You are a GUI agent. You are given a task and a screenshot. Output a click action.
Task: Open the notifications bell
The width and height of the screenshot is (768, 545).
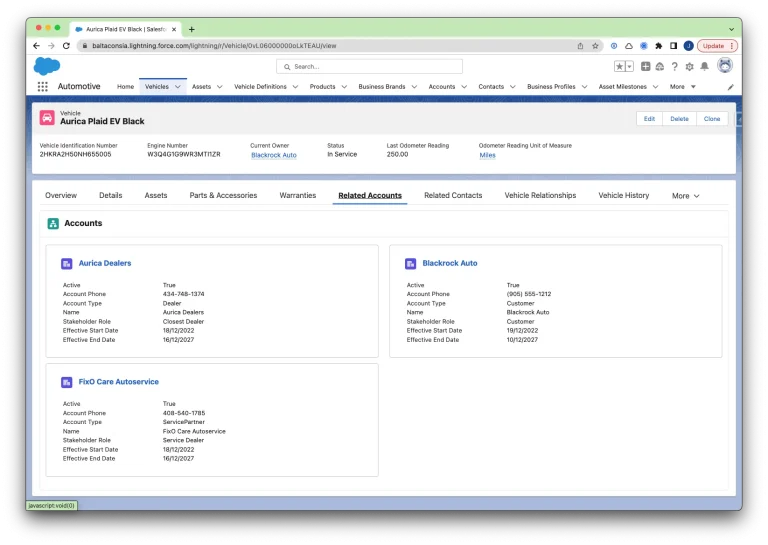(704, 66)
